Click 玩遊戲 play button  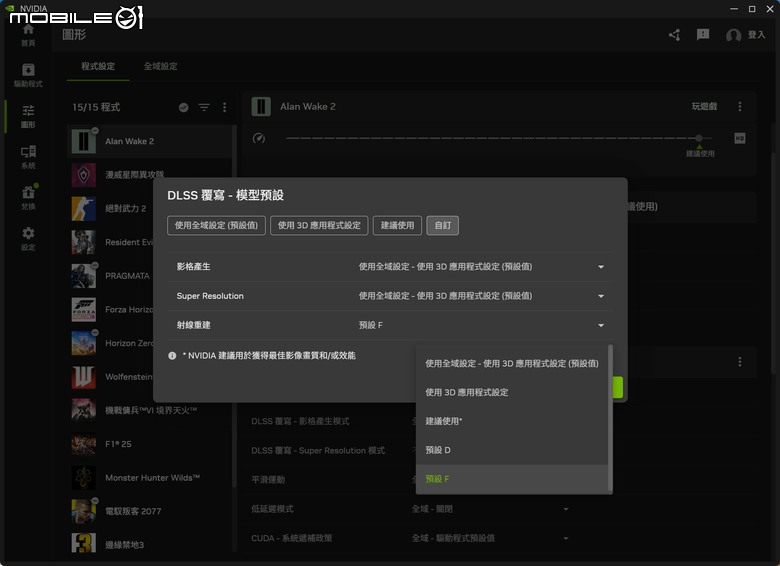click(x=704, y=106)
